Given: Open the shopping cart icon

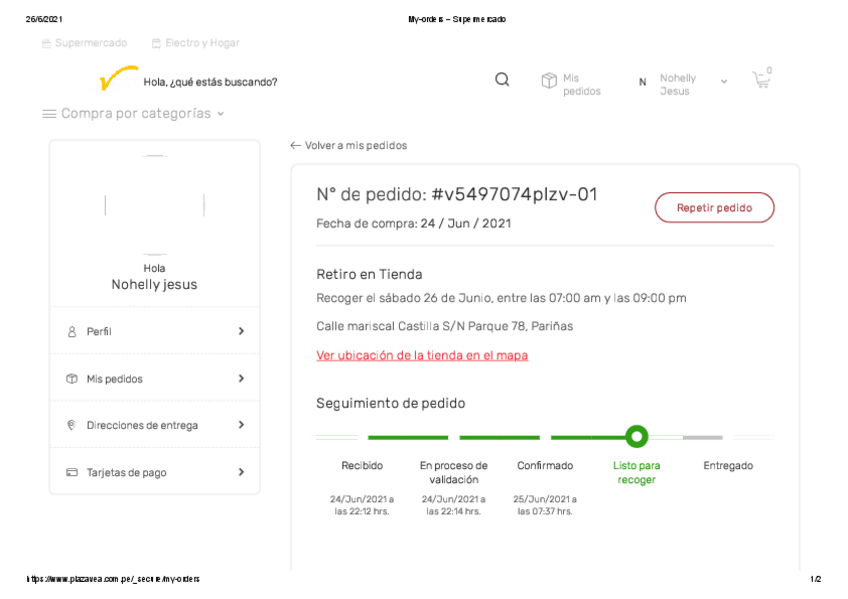Looking at the screenshot, I should click(x=761, y=79).
